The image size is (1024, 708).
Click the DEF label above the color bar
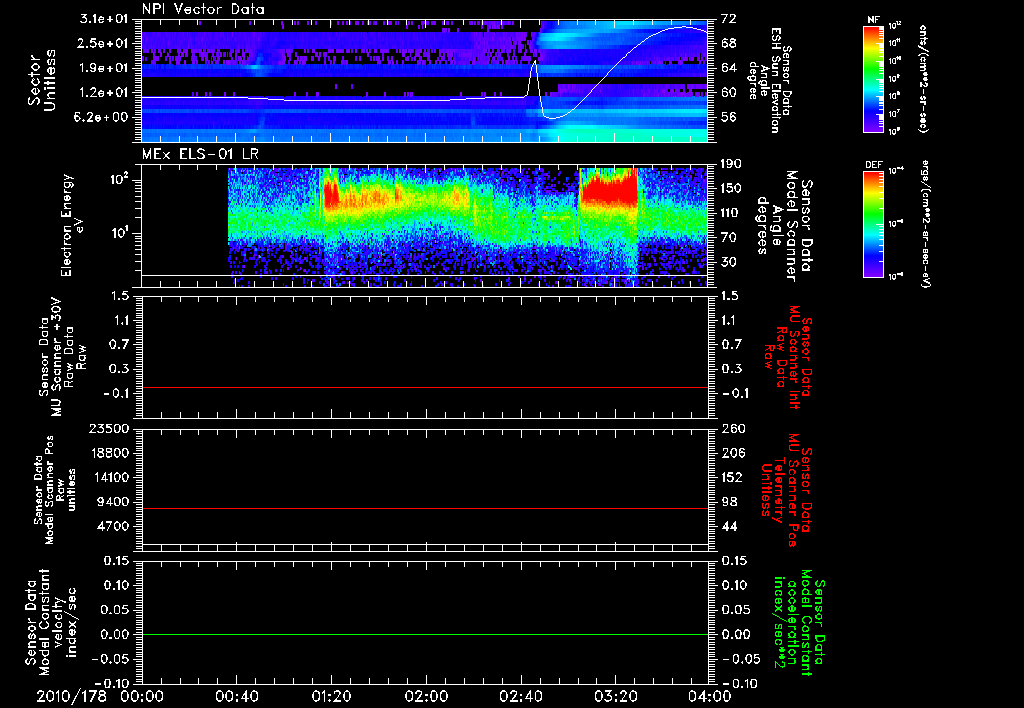(x=874, y=165)
